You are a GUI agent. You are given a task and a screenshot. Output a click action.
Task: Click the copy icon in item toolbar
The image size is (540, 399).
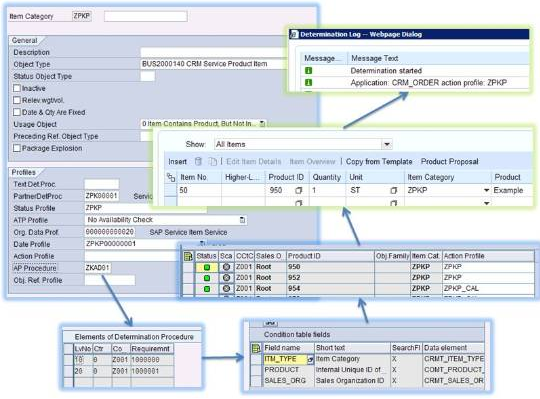click(213, 161)
